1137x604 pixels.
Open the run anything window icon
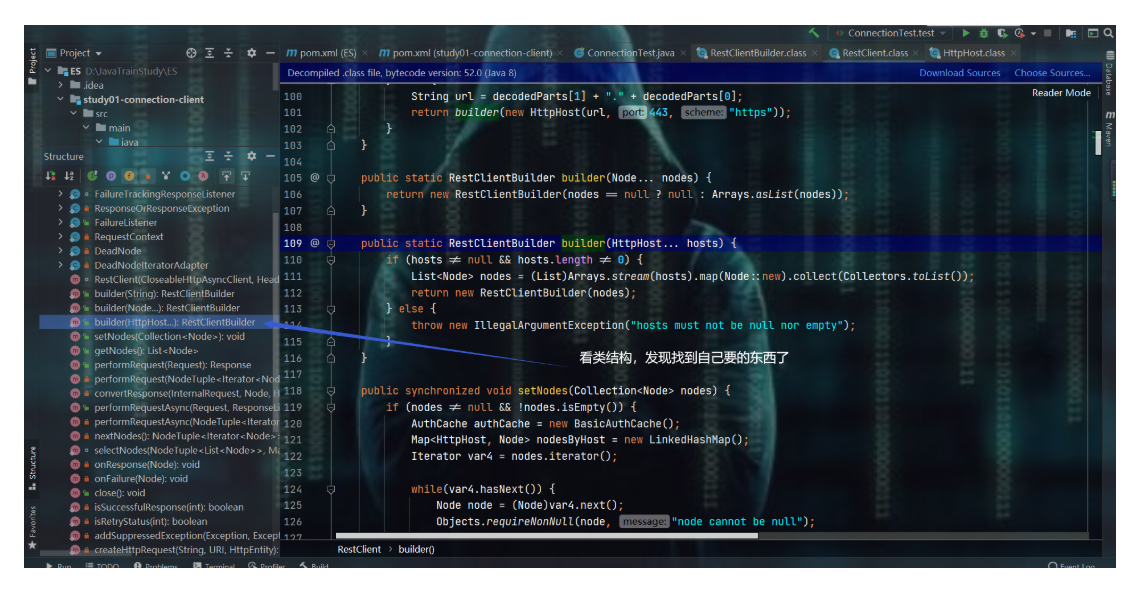pyautogui.click(x=1093, y=33)
